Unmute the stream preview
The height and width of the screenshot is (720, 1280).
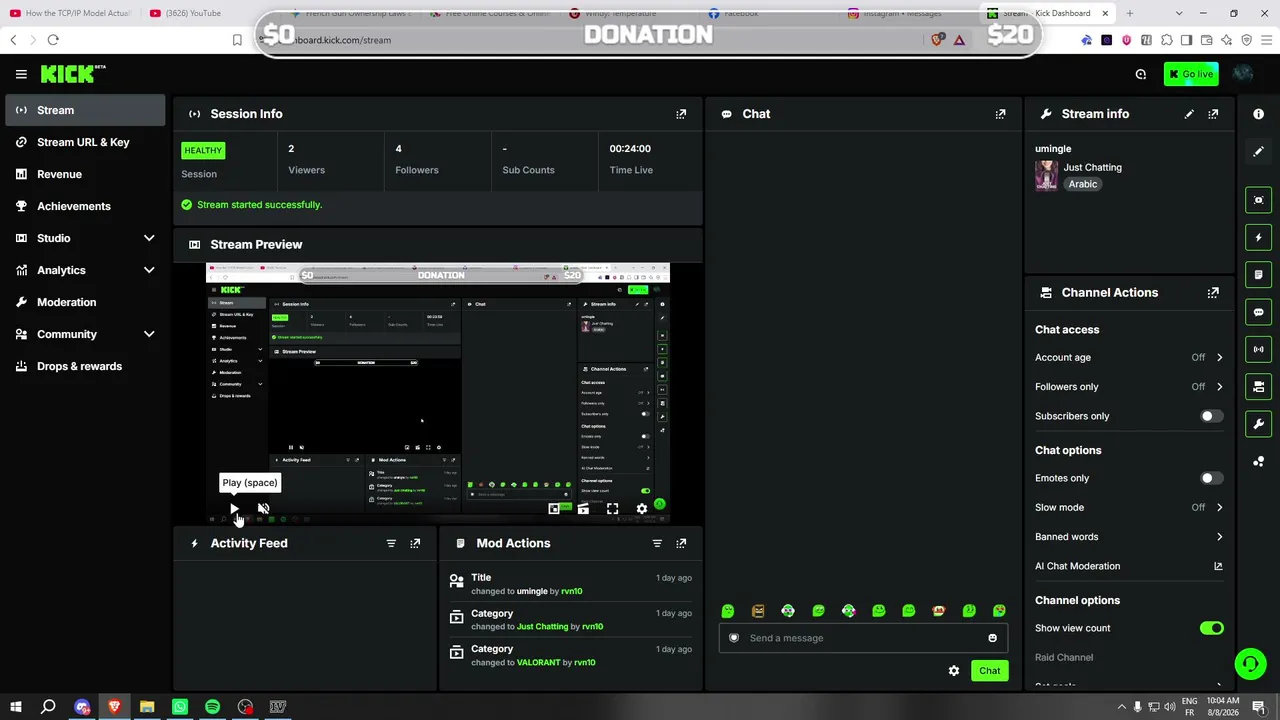pyautogui.click(x=263, y=509)
